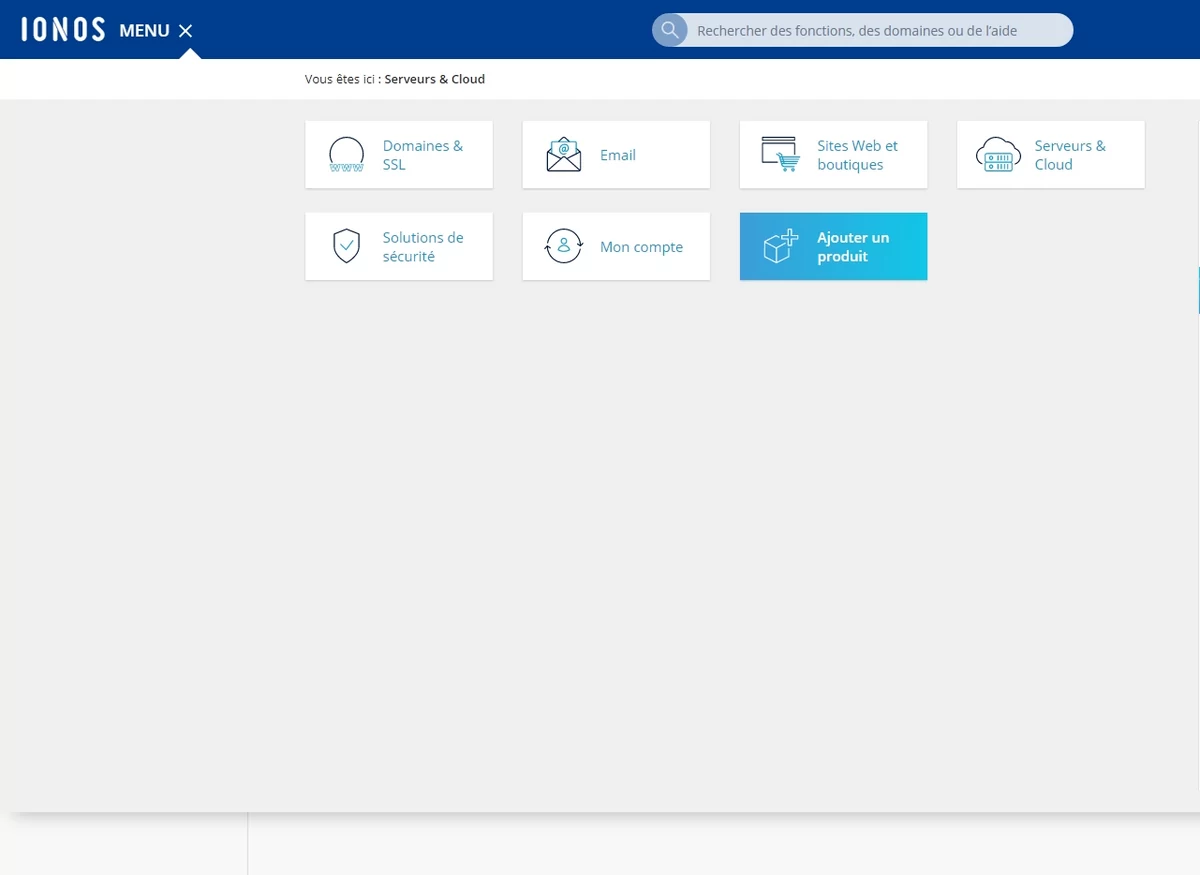Click the MENU label in the header
1200x875 pixels.
(x=144, y=31)
